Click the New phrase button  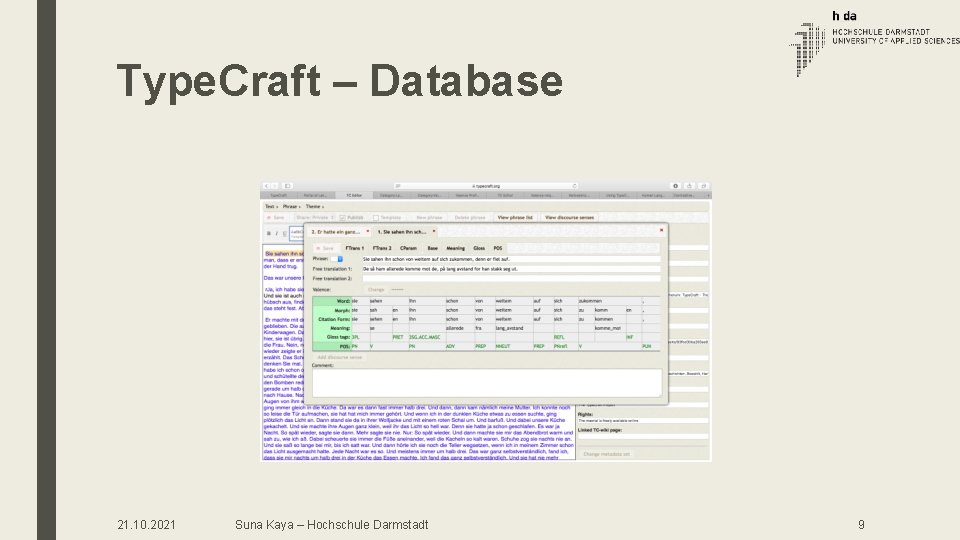(x=429, y=217)
